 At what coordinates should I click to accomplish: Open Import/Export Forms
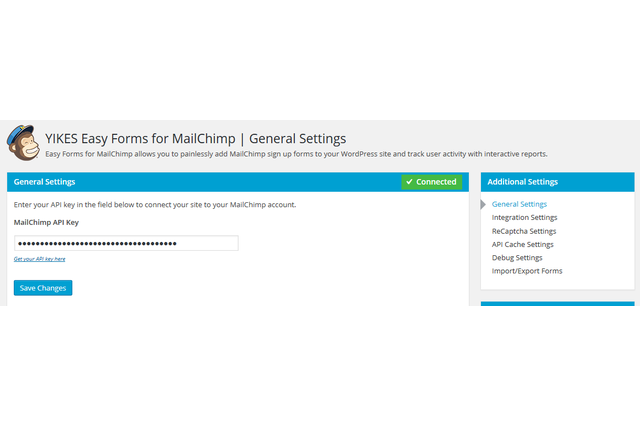pyautogui.click(x=526, y=271)
